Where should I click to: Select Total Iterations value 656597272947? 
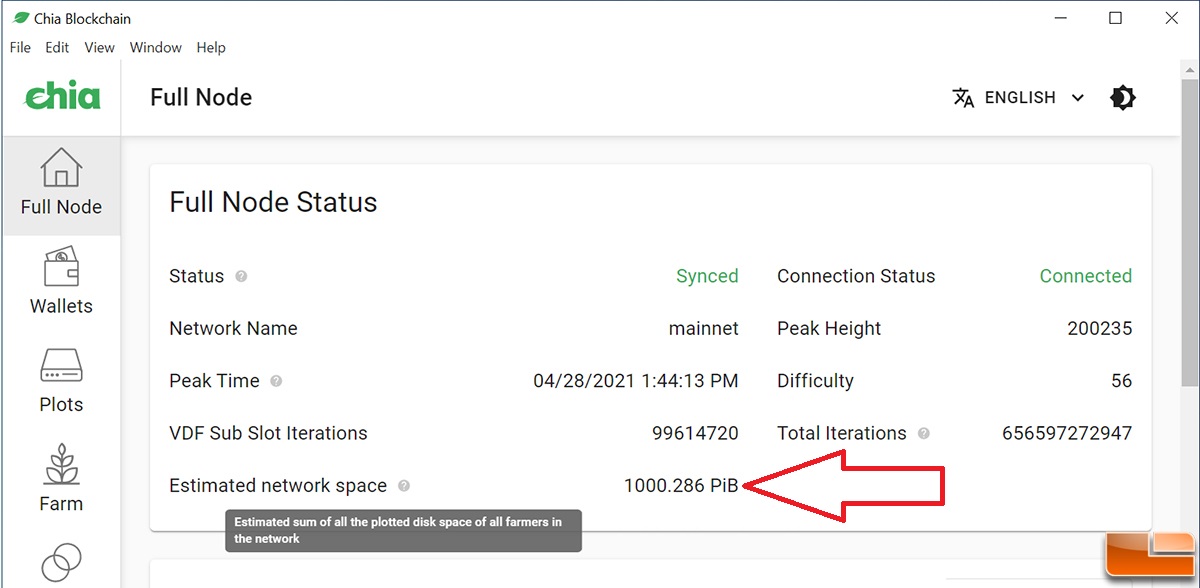[1067, 433]
